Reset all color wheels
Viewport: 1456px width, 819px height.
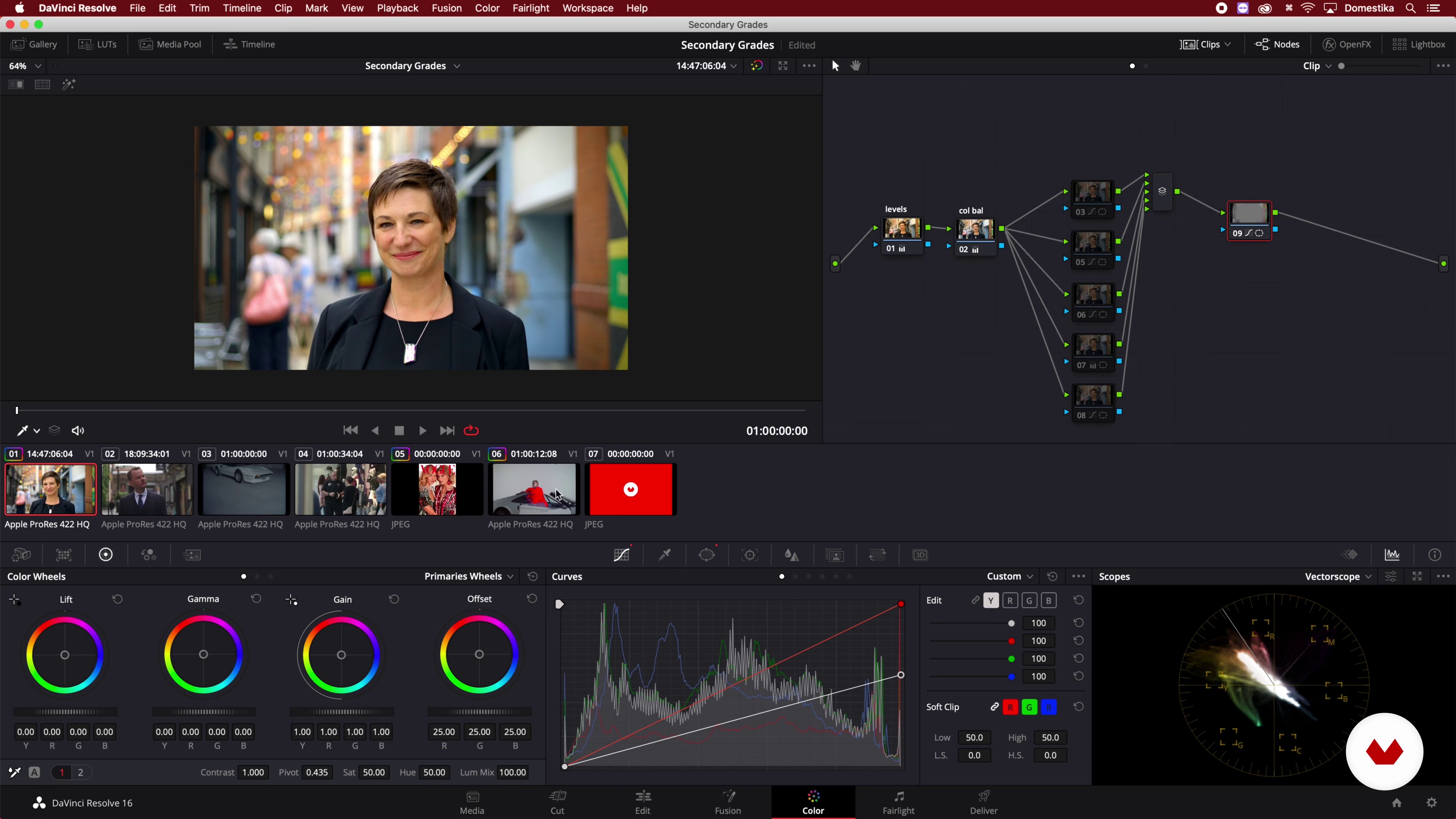pos(532,576)
